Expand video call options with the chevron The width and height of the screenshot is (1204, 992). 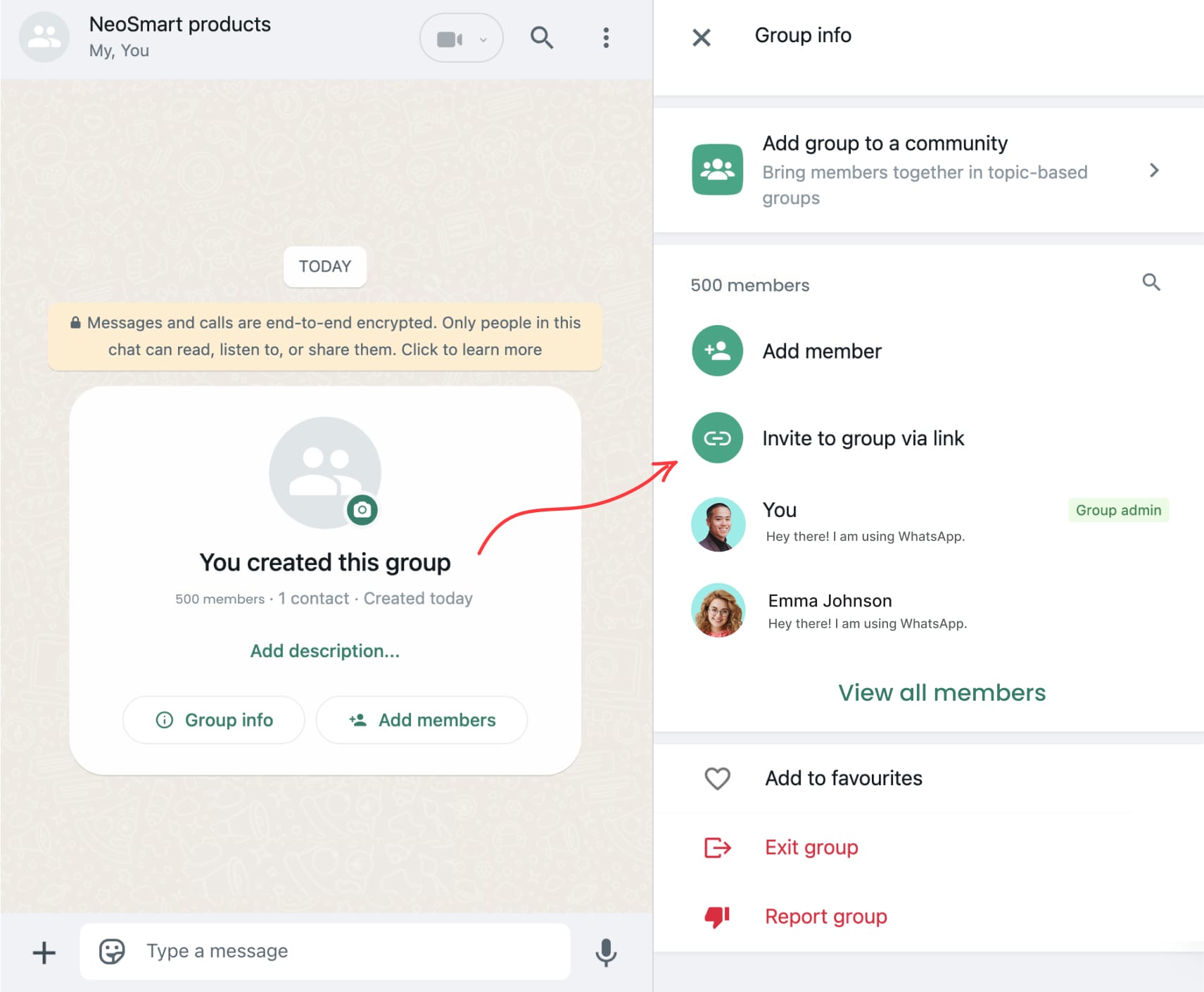click(483, 39)
